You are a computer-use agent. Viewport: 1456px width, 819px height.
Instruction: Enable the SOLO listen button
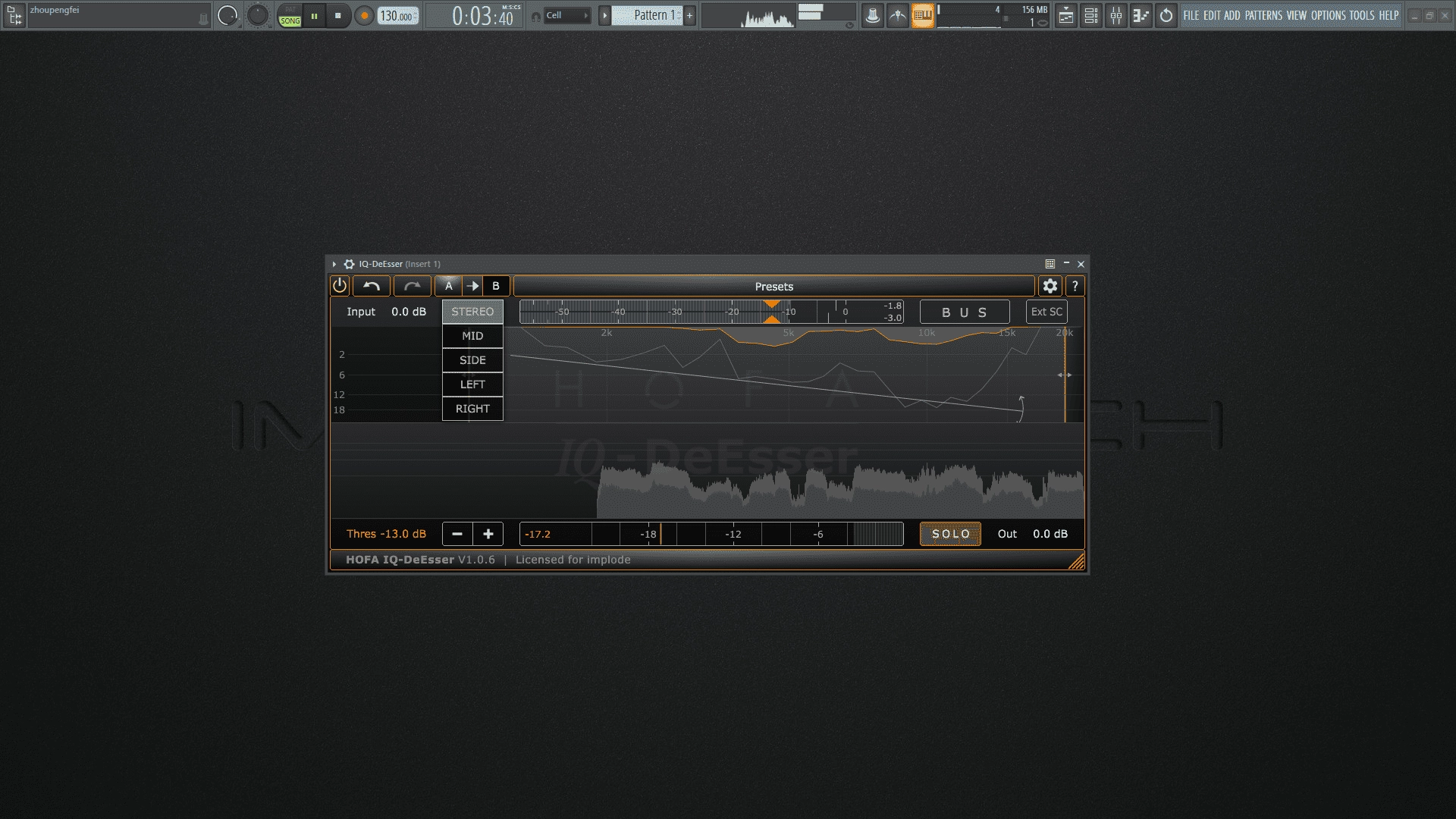(950, 534)
